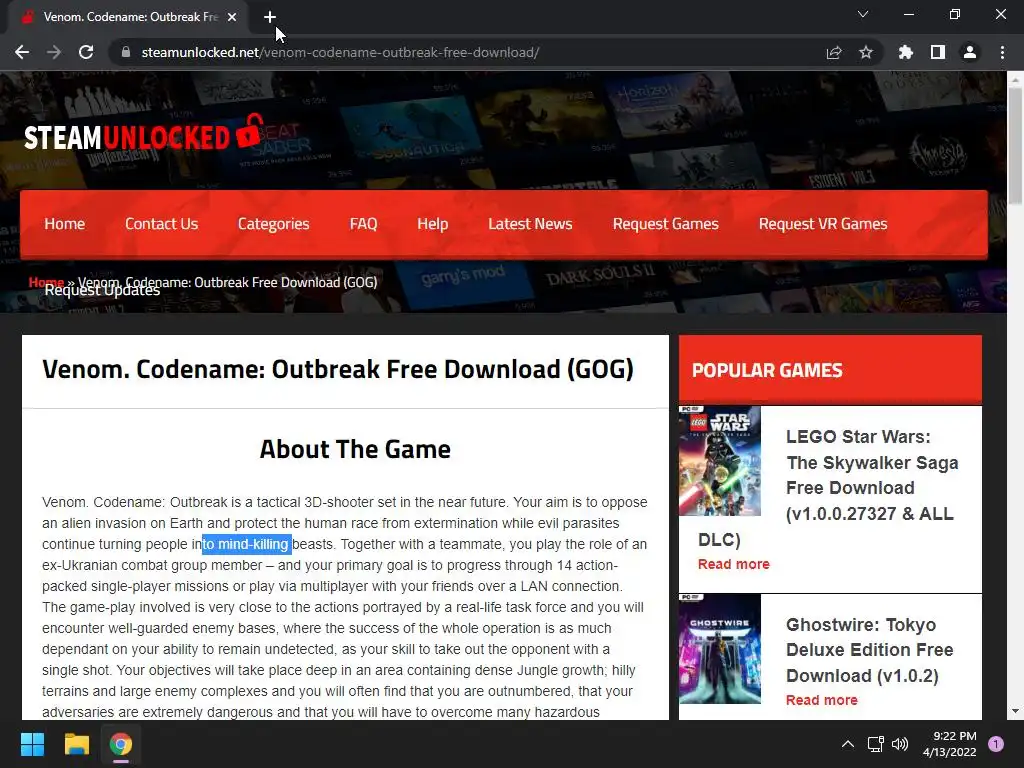Select the Venom Codename Outbreak browser tab

point(127,17)
